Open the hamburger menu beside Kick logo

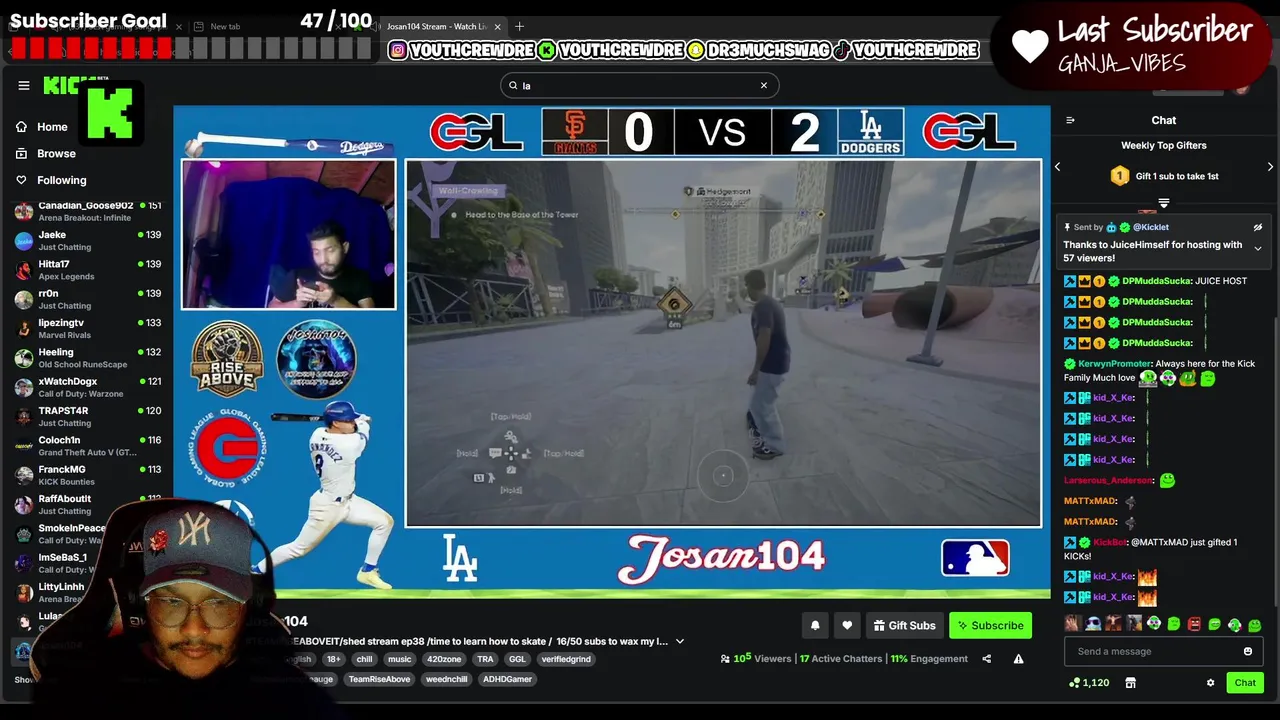pyautogui.click(x=24, y=85)
